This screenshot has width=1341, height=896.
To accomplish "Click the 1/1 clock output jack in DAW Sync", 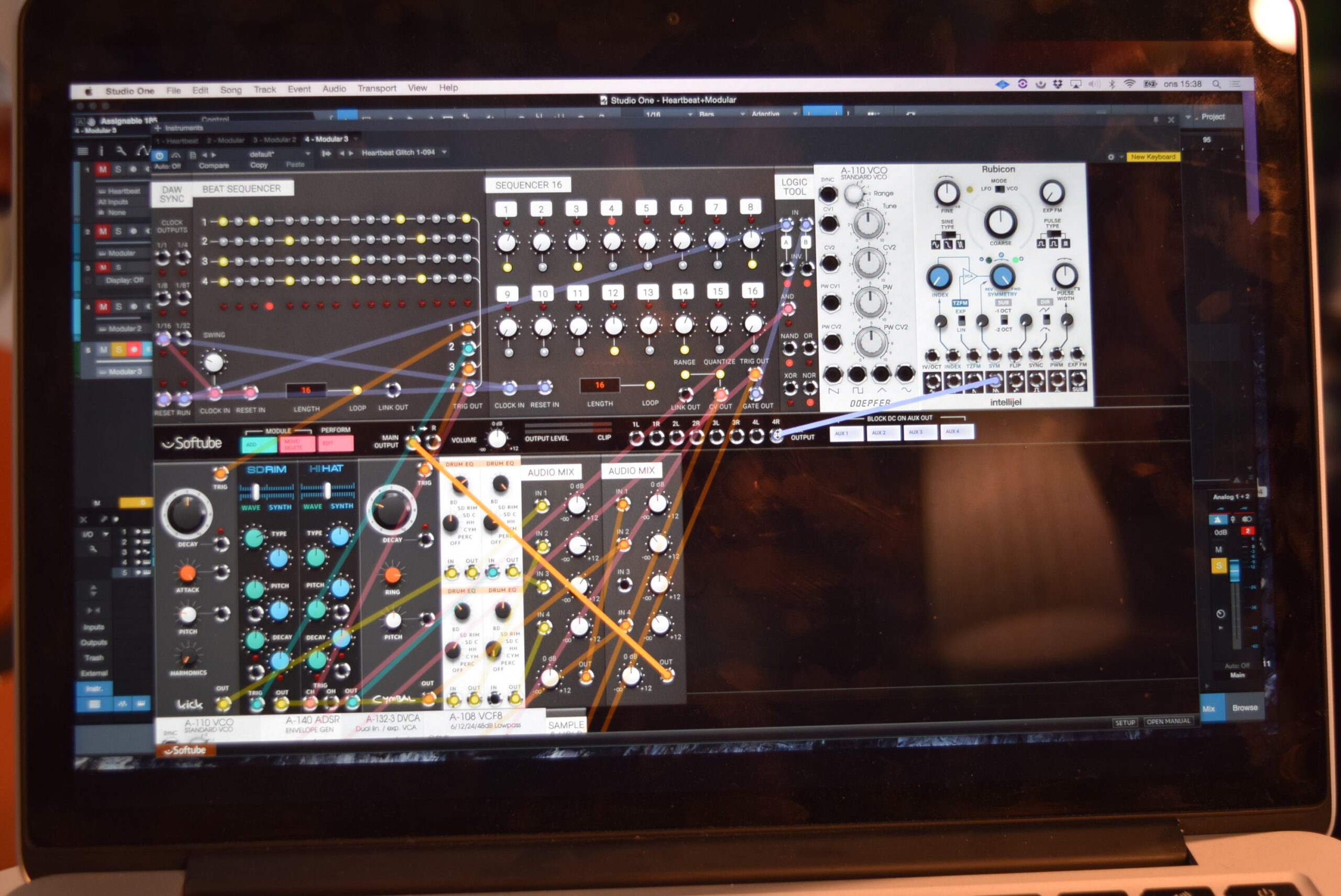I will 163,258.
